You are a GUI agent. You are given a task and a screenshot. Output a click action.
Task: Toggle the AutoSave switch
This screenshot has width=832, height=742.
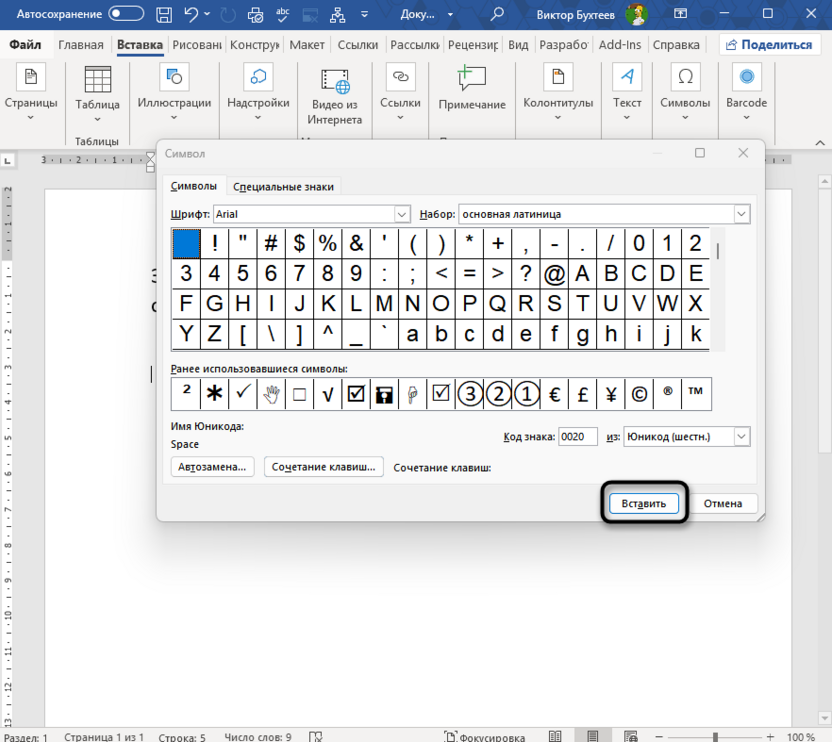point(126,14)
